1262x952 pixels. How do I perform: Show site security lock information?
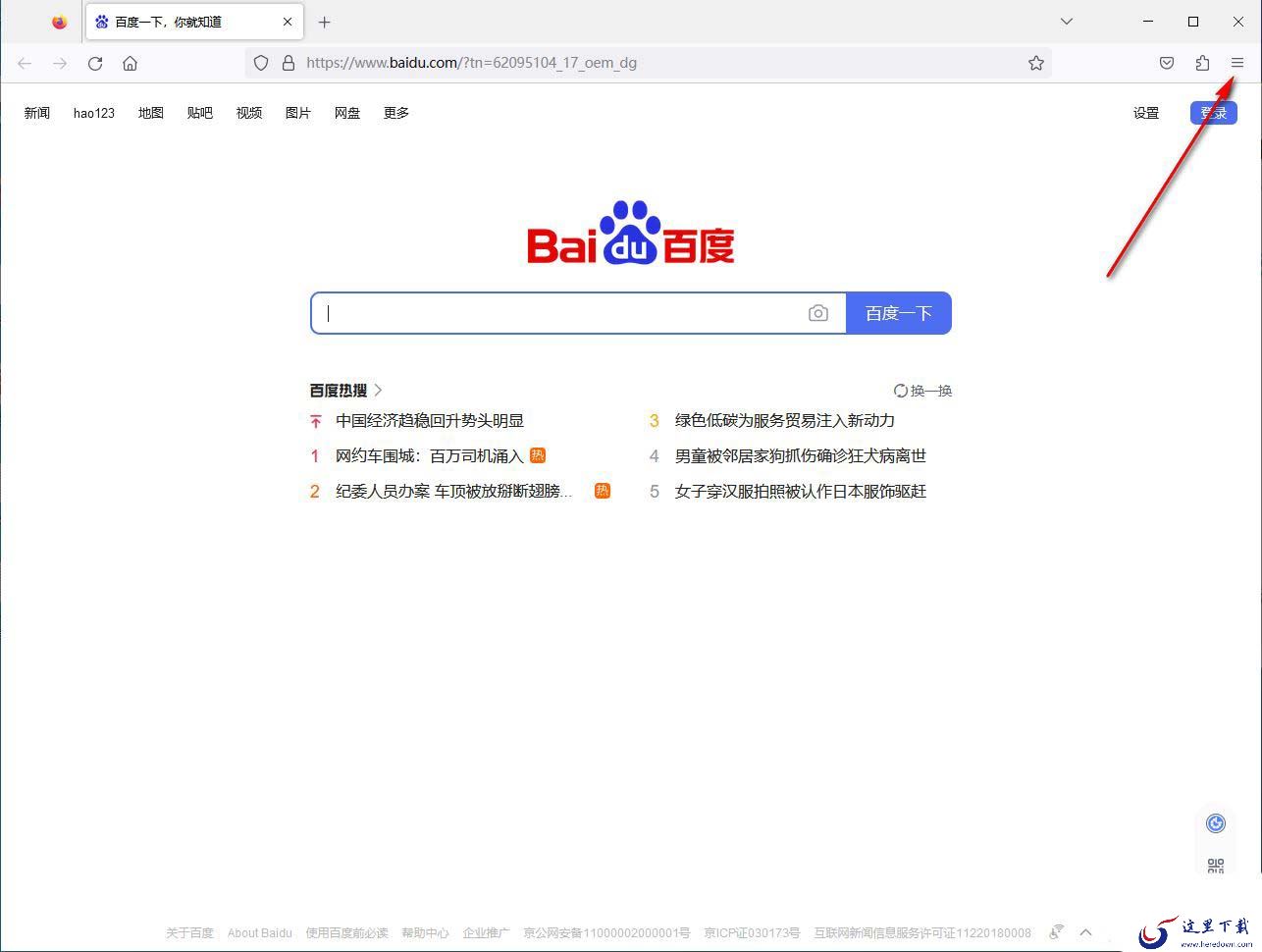(289, 63)
